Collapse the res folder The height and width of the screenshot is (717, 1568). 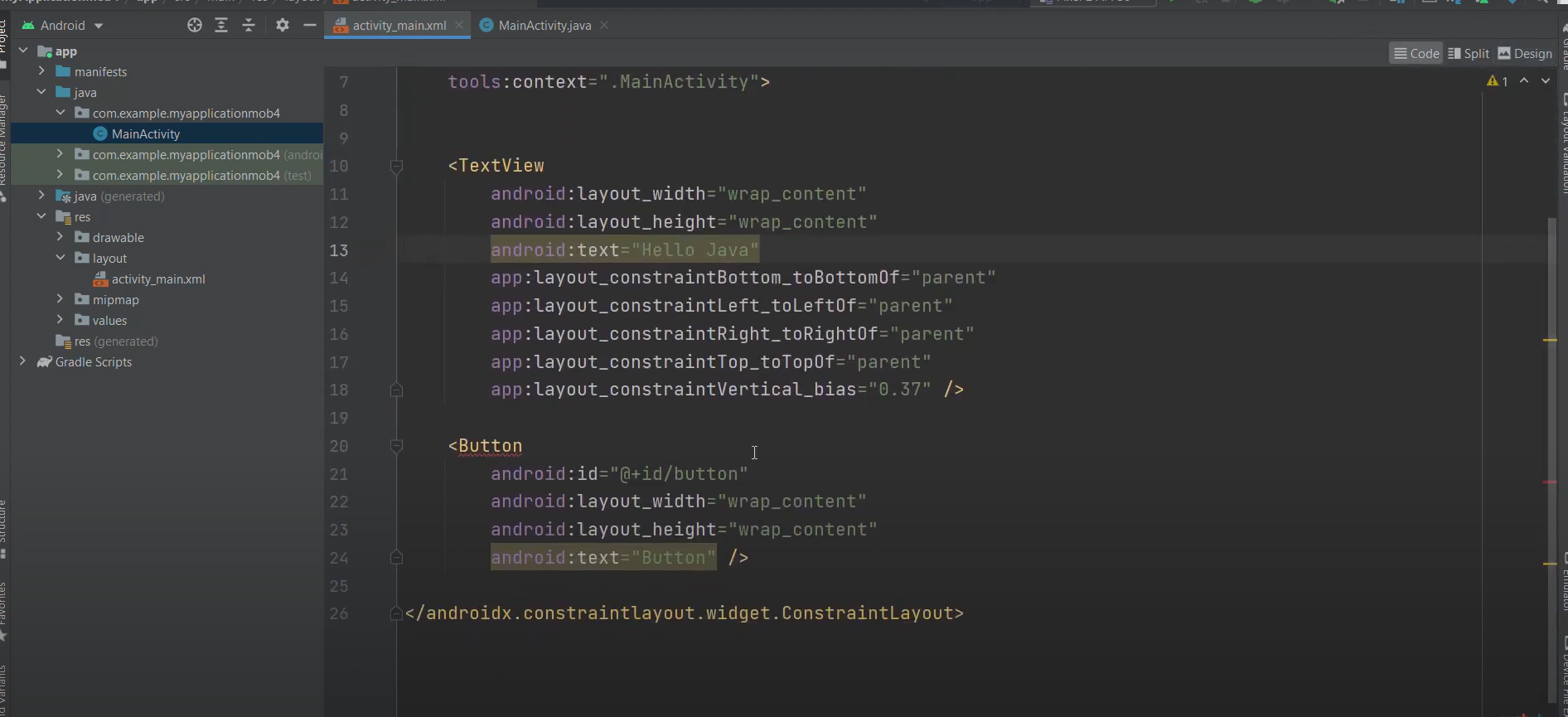coord(41,217)
